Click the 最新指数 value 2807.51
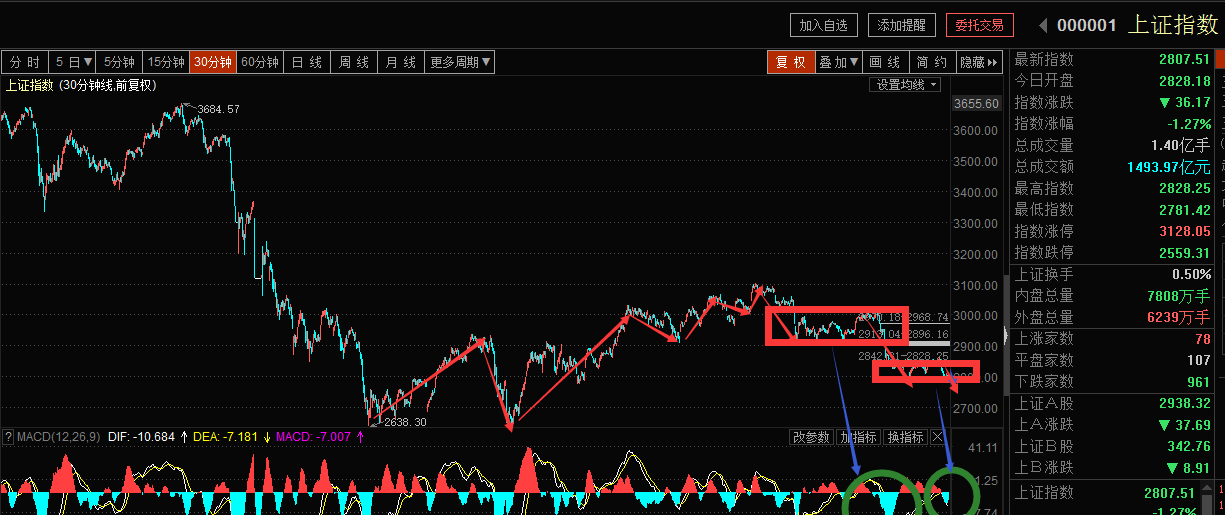1225x515 pixels. [x=1185, y=60]
